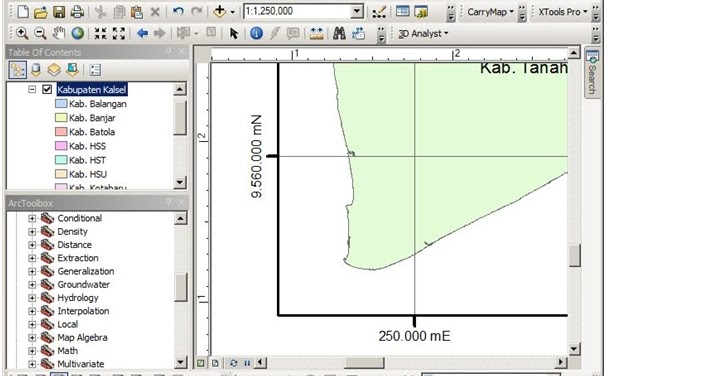Switch to List By Selection
Image resolution: width=718 pixels, height=376 pixels.
[x=72, y=70]
